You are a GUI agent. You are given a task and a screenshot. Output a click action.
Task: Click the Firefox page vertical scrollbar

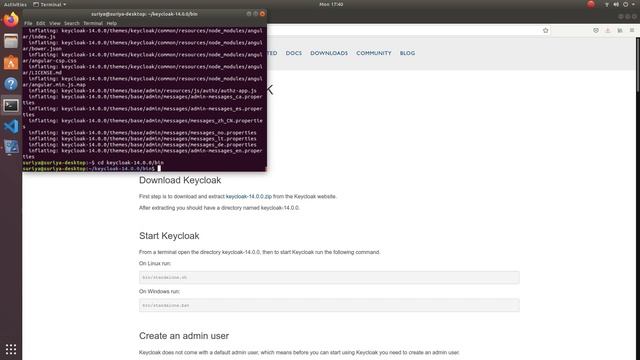pos(638,65)
